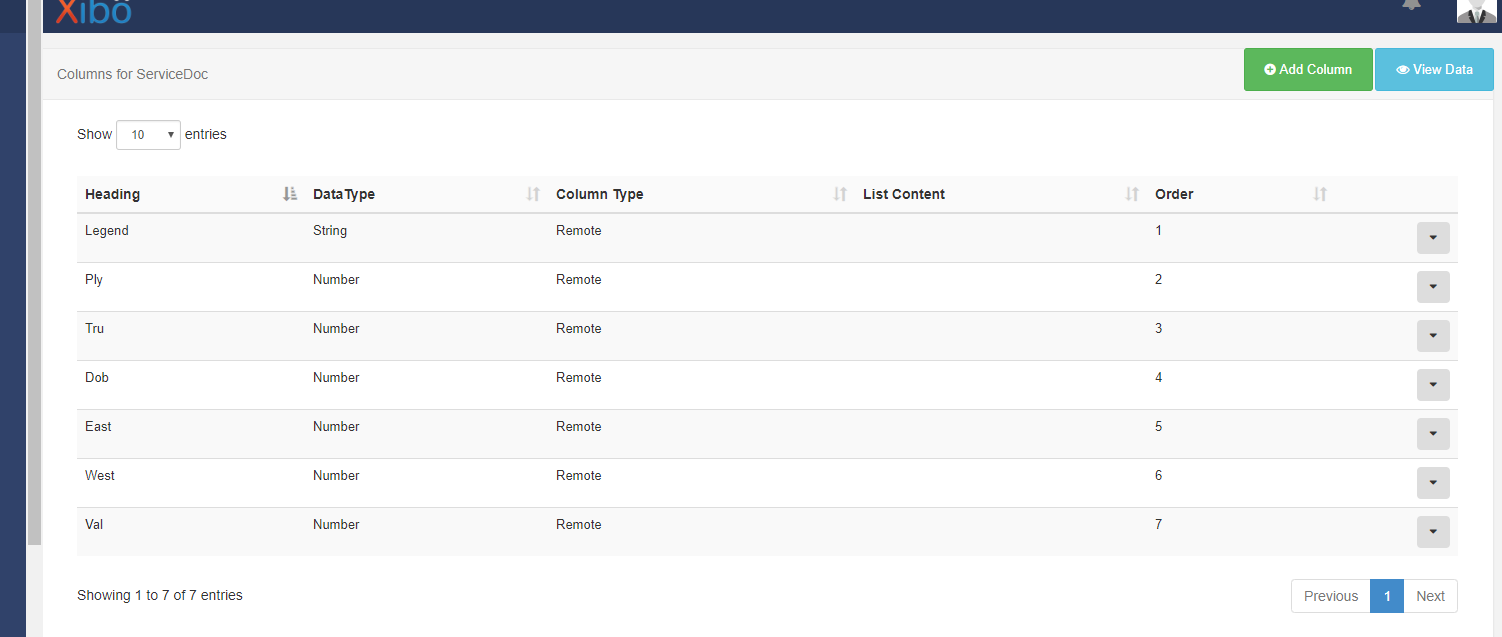Go to the Previous page

(x=1330, y=596)
